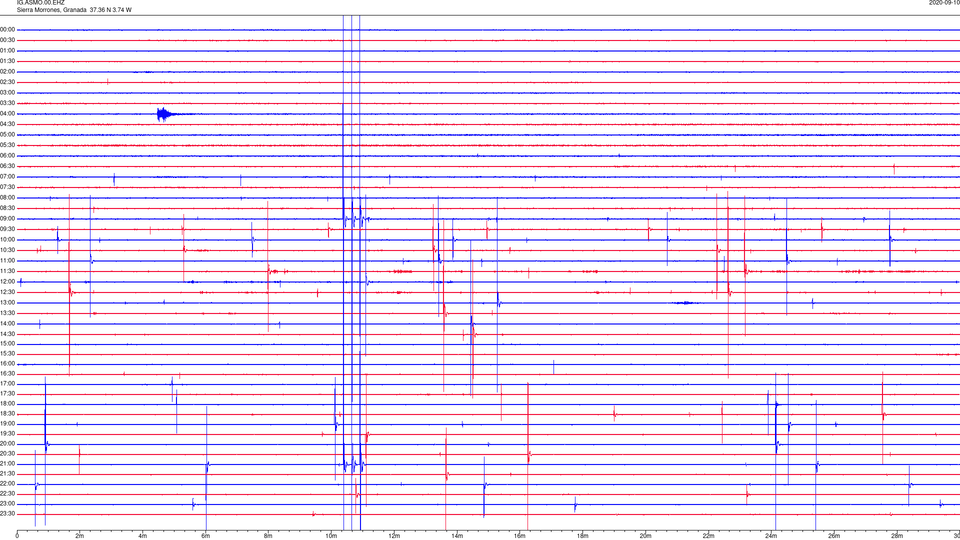Choose the 23:30 row label

[8, 514]
